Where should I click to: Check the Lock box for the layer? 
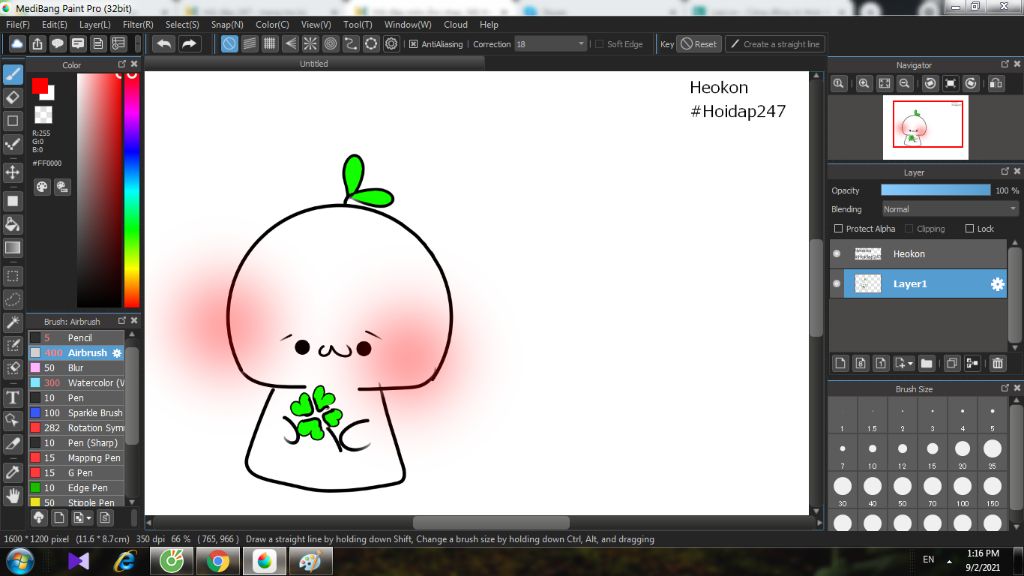[x=970, y=229]
